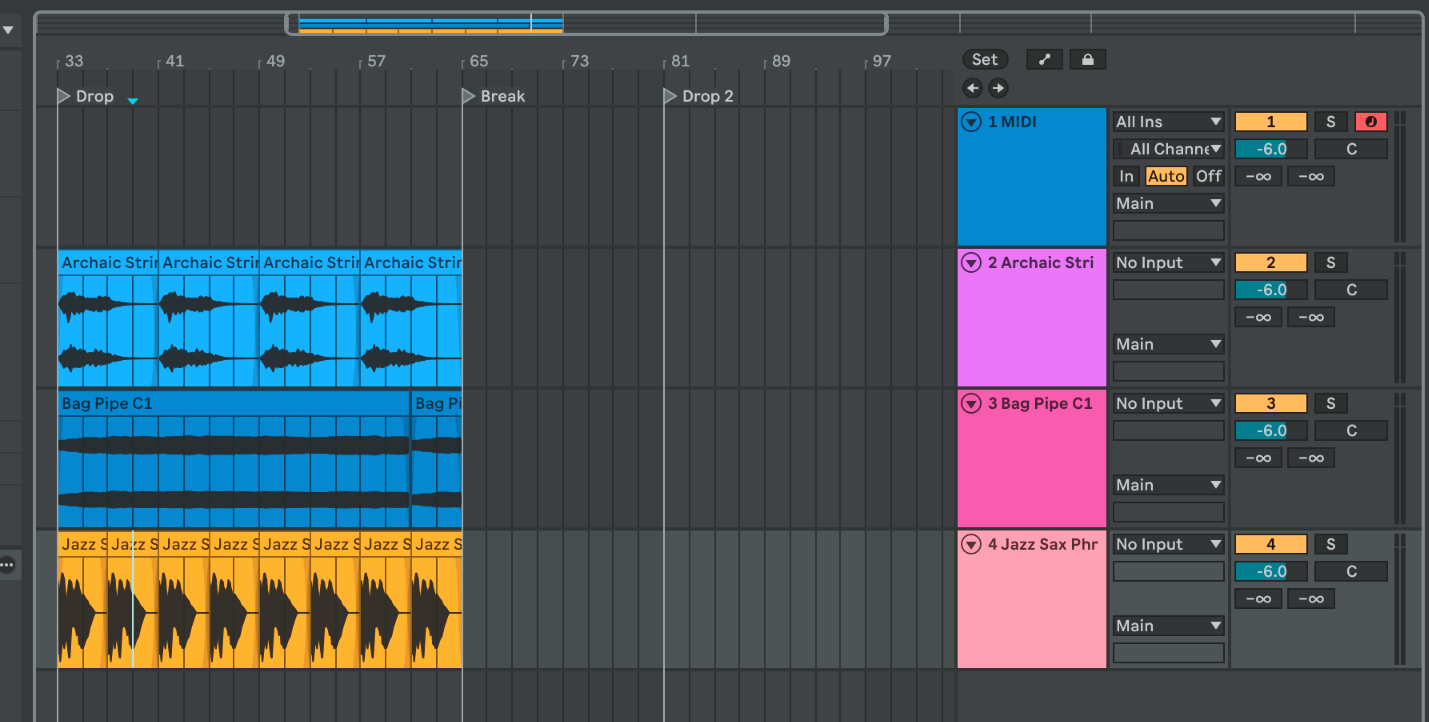Deactivate track 2 with its activator button
Image resolution: width=1429 pixels, height=722 pixels.
[1271, 263]
